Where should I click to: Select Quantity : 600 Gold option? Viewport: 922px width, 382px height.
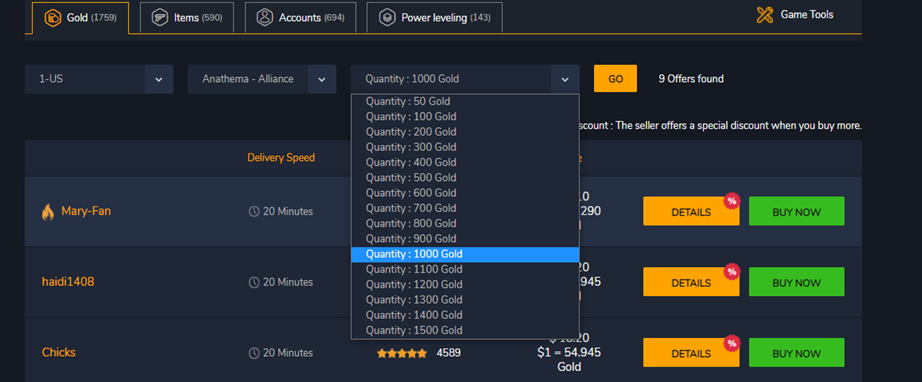[x=465, y=193]
